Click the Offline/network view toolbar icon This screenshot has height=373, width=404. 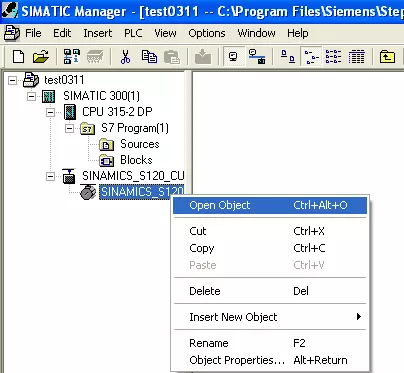[x=257, y=56]
